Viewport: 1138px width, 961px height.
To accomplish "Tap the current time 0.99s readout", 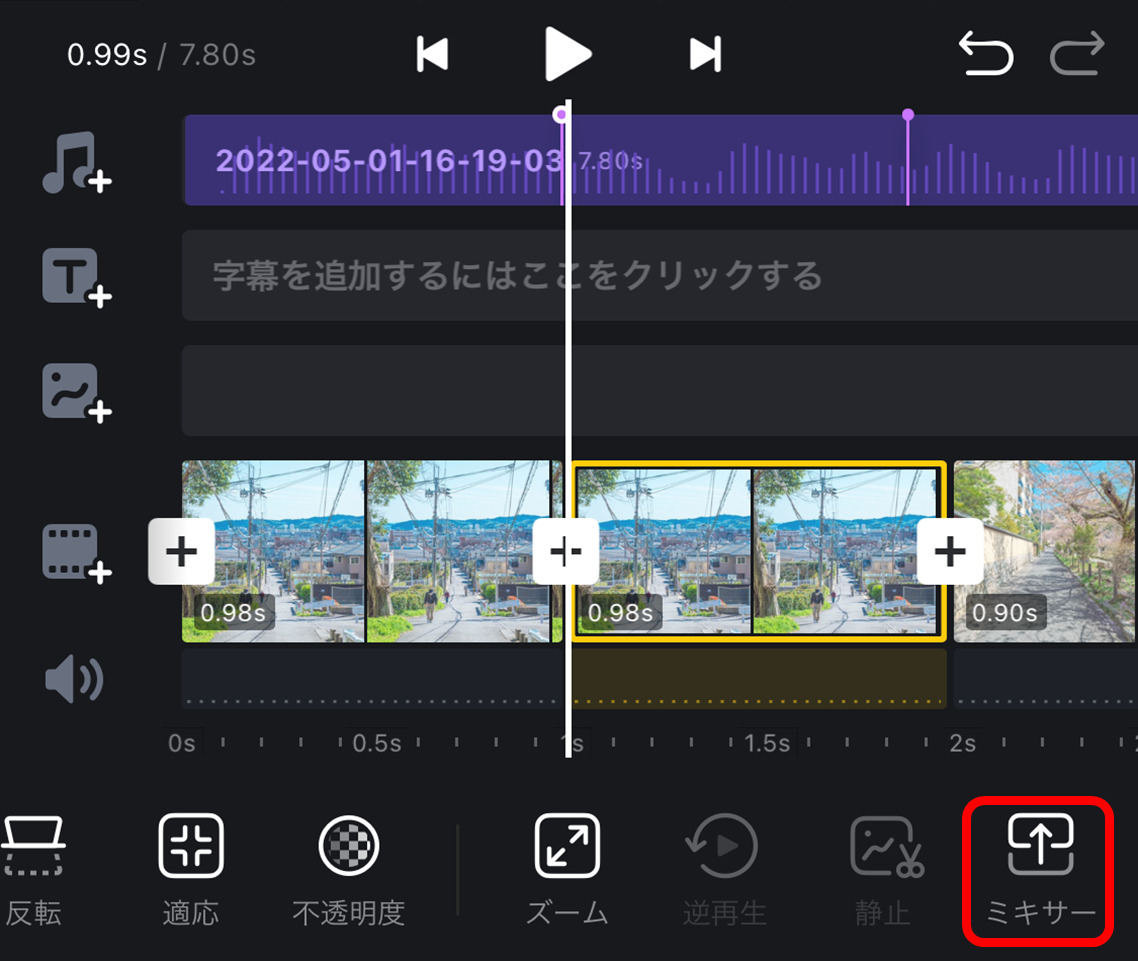I will pyautogui.click(x=107, y=54).
